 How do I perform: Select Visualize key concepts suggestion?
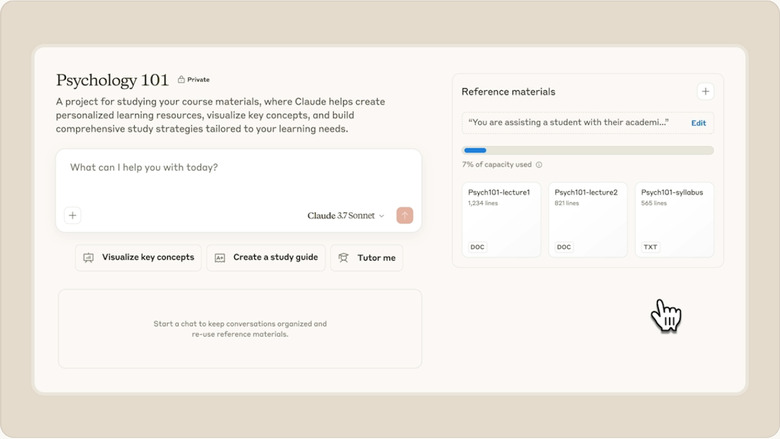click(138, 258)
